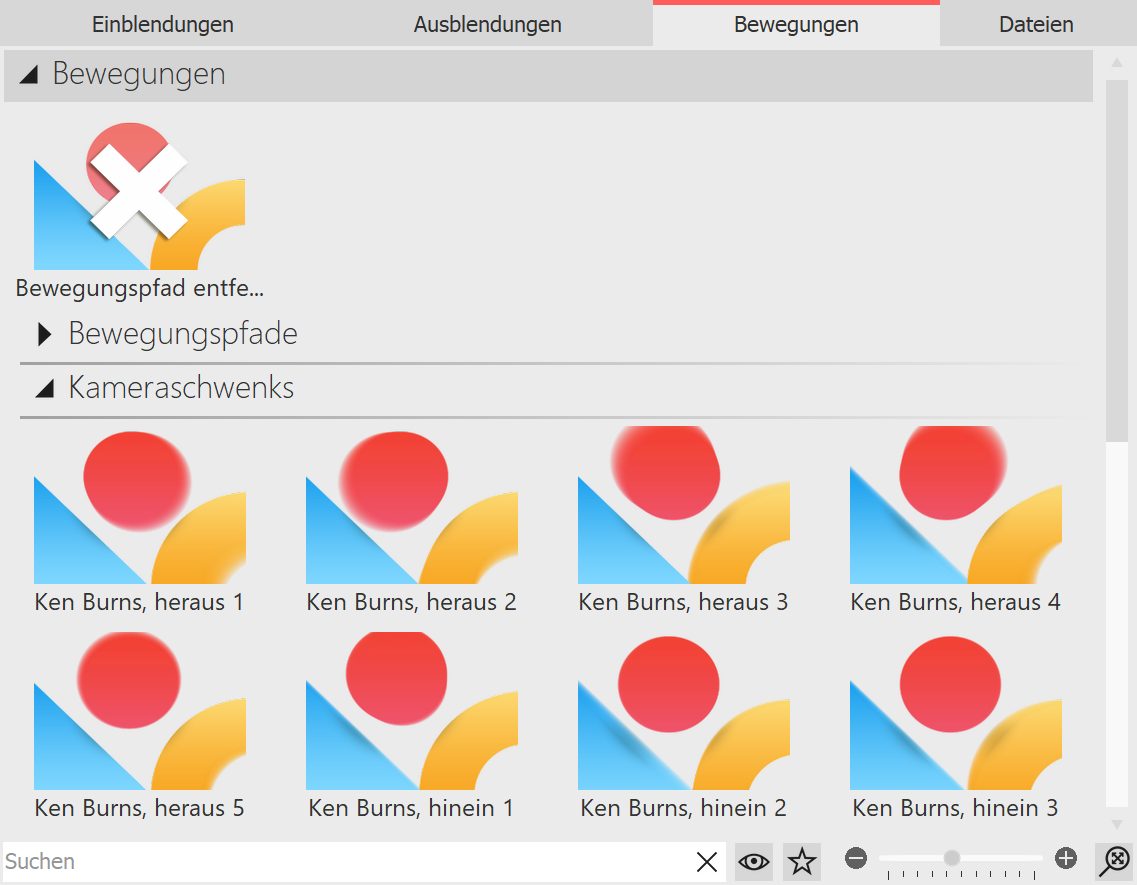
Task: Select 'Ken Burns, heraus 4' effect
Action: point(955,510)
